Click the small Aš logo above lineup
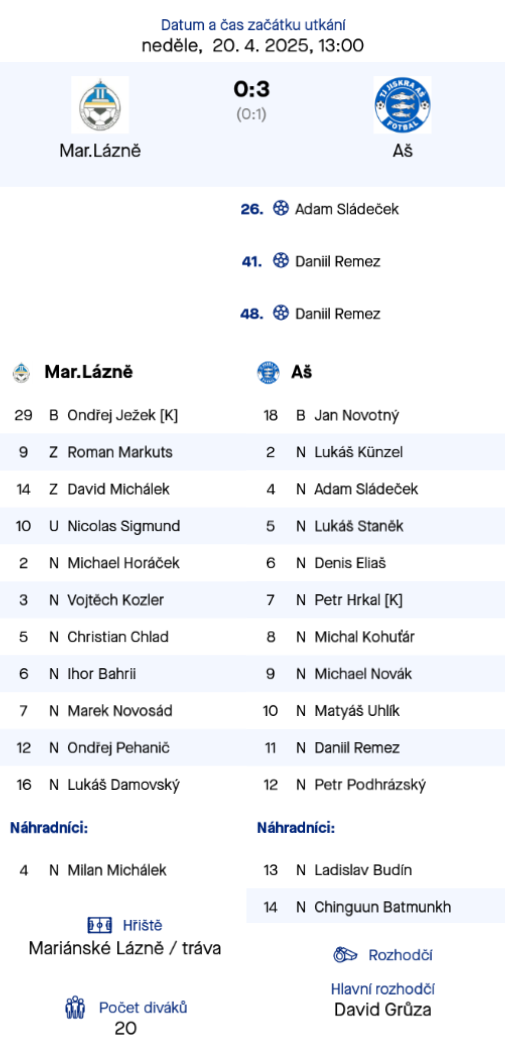The image size is (505, 1047). 268,372
